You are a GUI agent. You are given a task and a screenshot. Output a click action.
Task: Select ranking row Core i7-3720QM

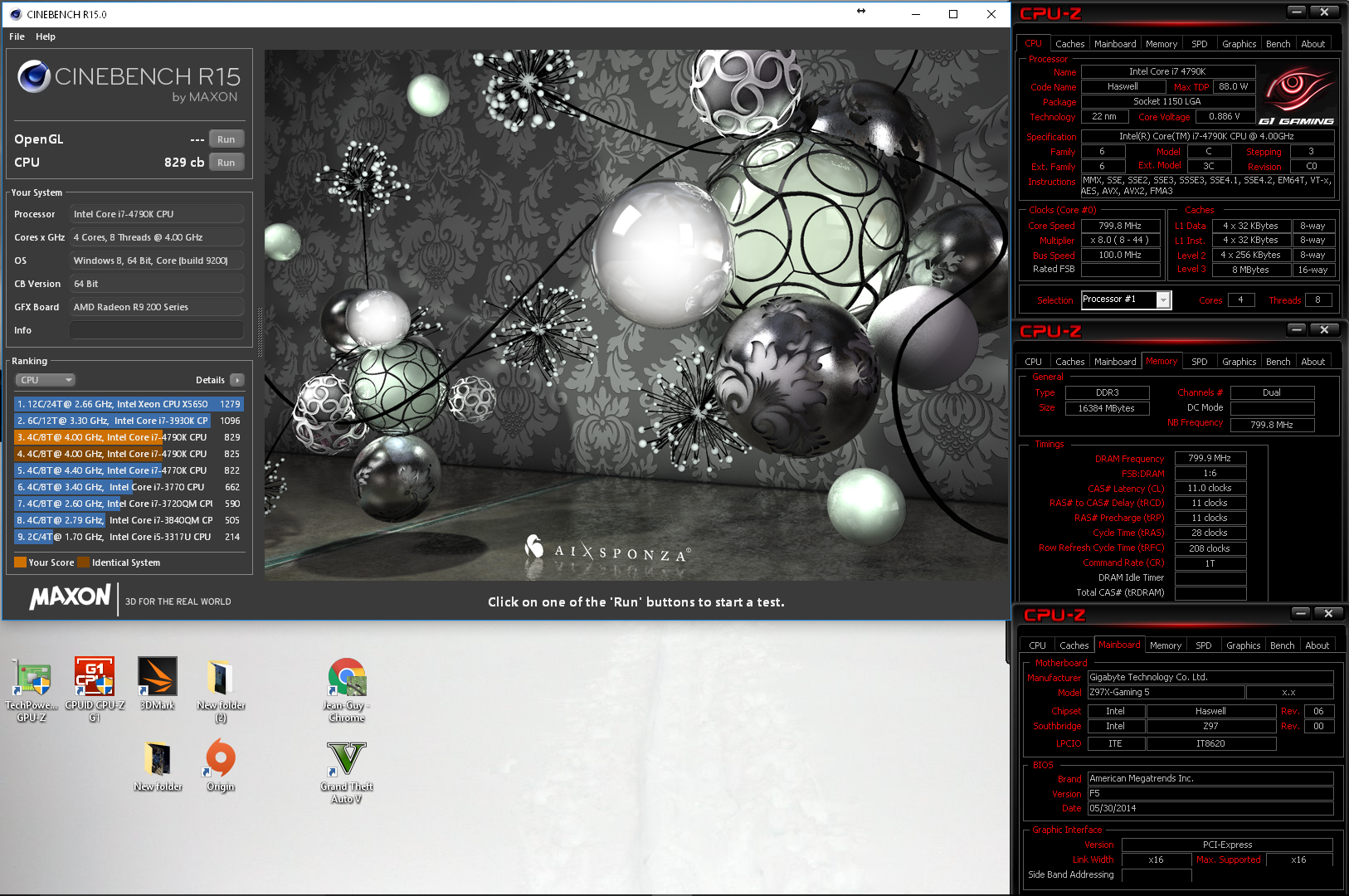click(x=129, y=504)
